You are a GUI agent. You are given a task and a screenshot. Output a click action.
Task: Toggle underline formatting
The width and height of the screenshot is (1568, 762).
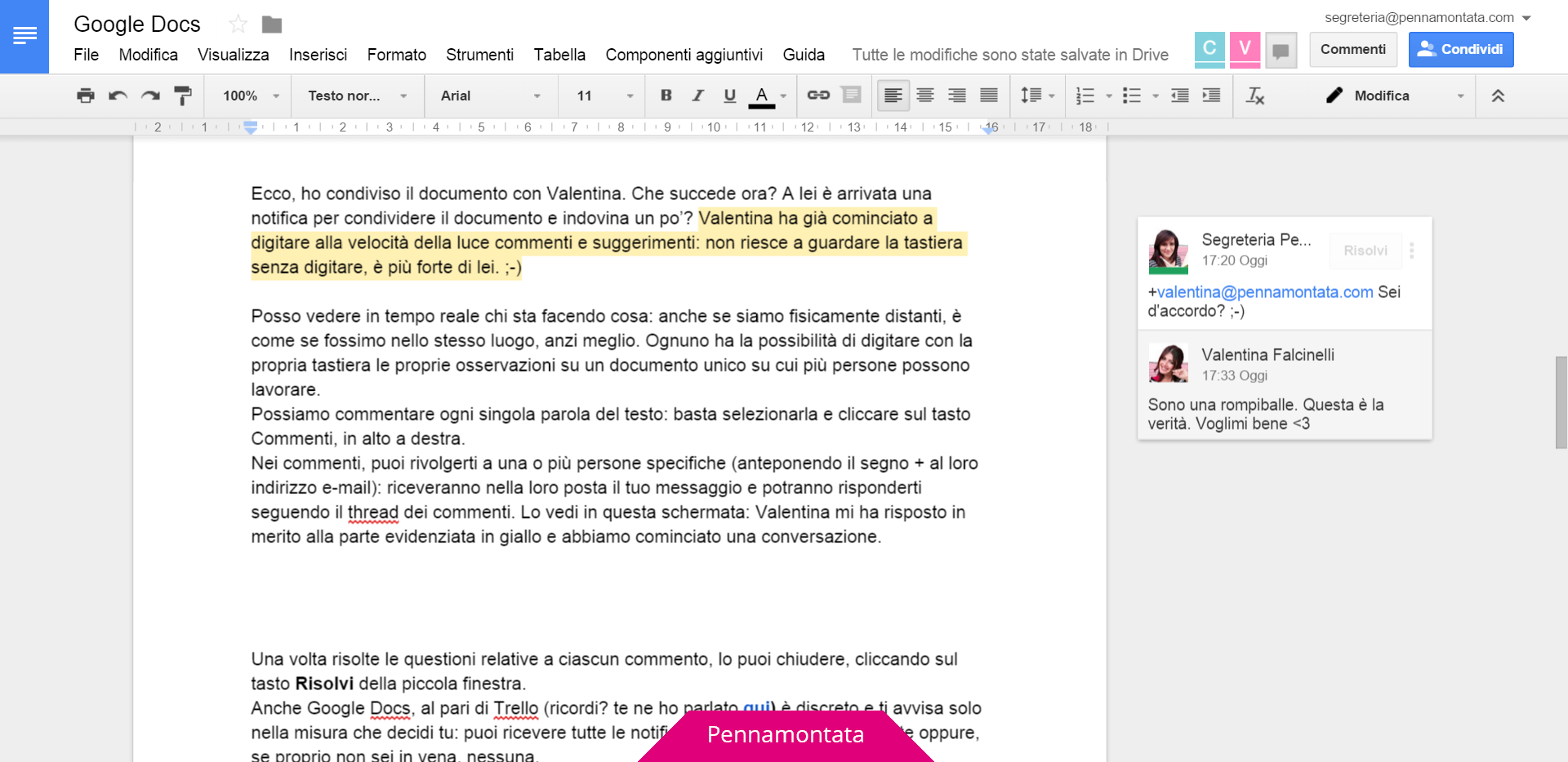point(729,96)
